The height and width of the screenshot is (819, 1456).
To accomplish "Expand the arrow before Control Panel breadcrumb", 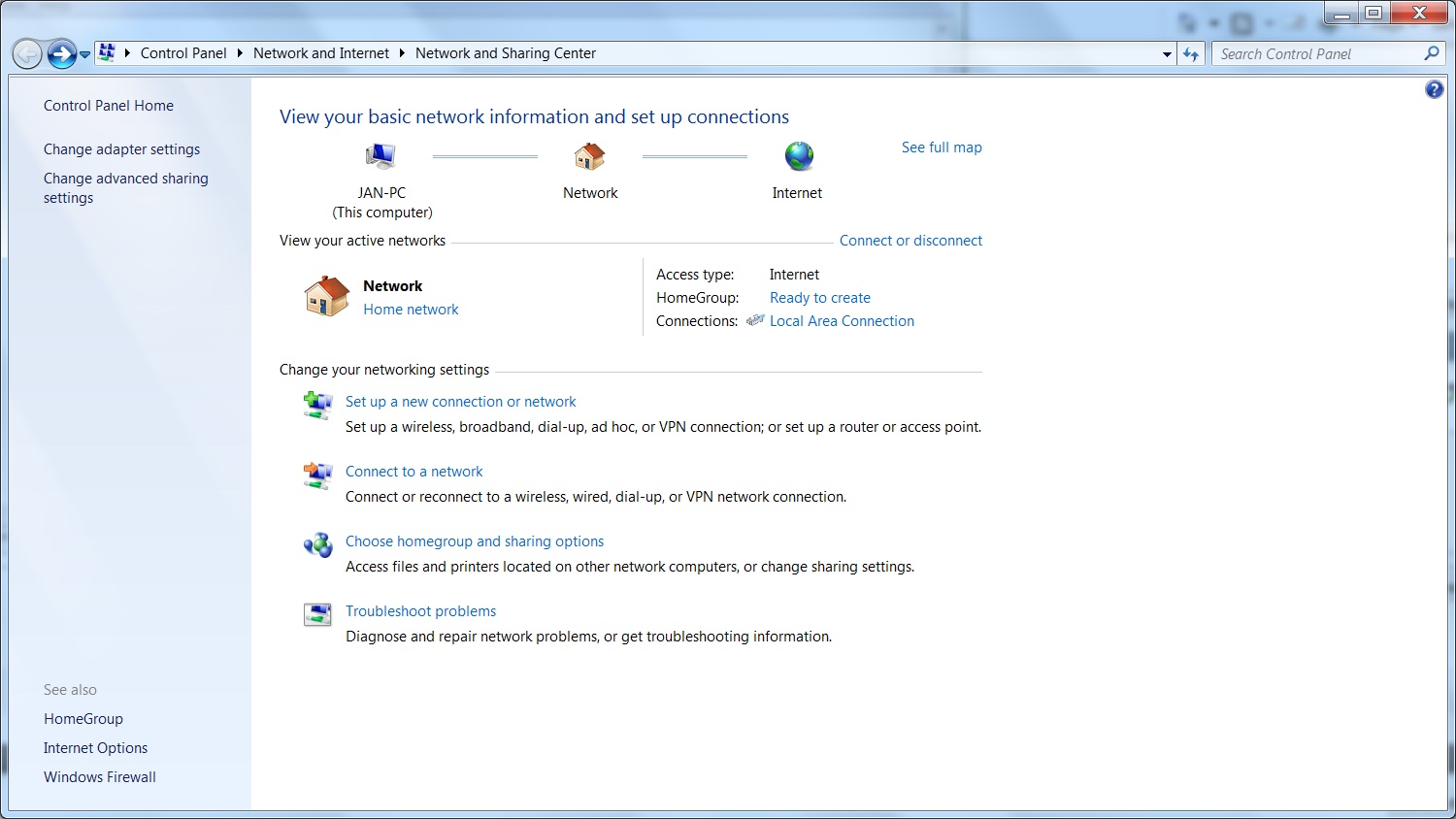I will pyautogui.click(x=127, y=53).
